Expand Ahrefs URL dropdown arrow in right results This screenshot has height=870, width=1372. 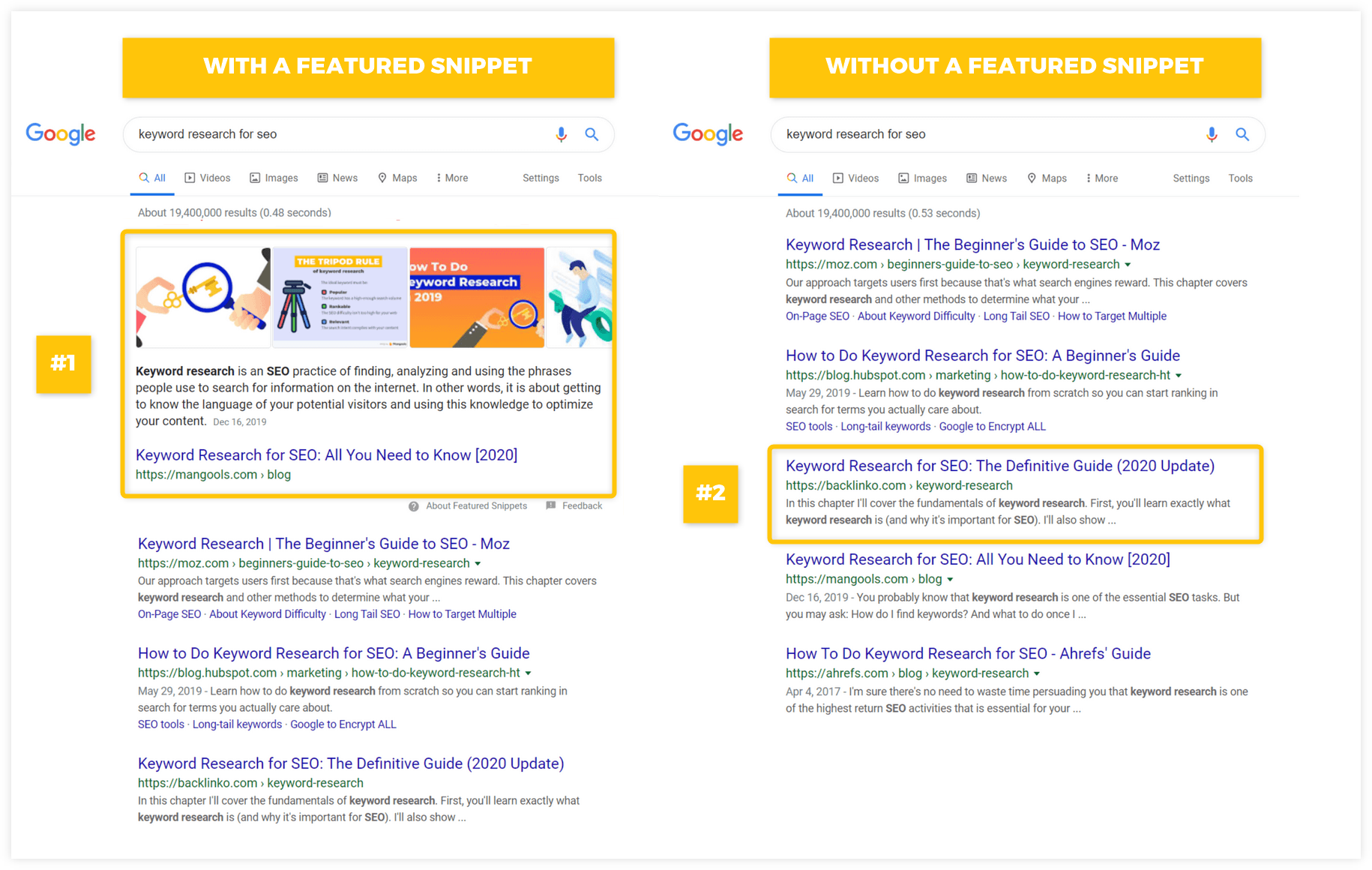tap(1036, 673)
